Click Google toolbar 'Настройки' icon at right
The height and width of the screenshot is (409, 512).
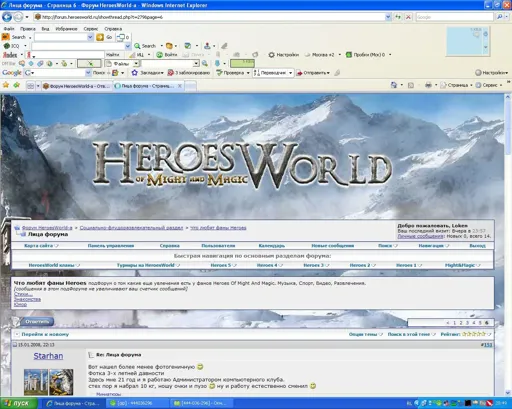[478, 73]
